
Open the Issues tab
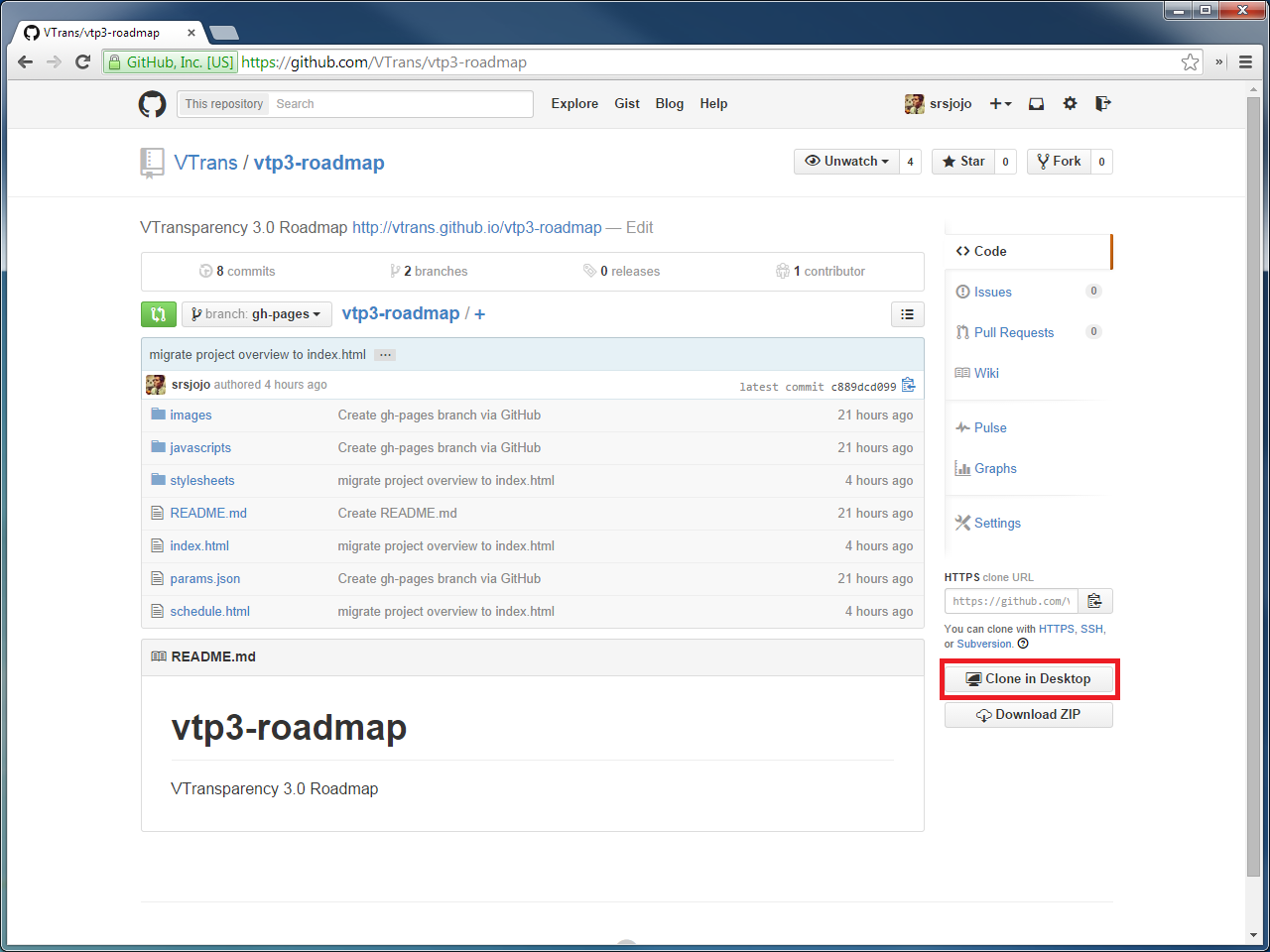(992, 292)
